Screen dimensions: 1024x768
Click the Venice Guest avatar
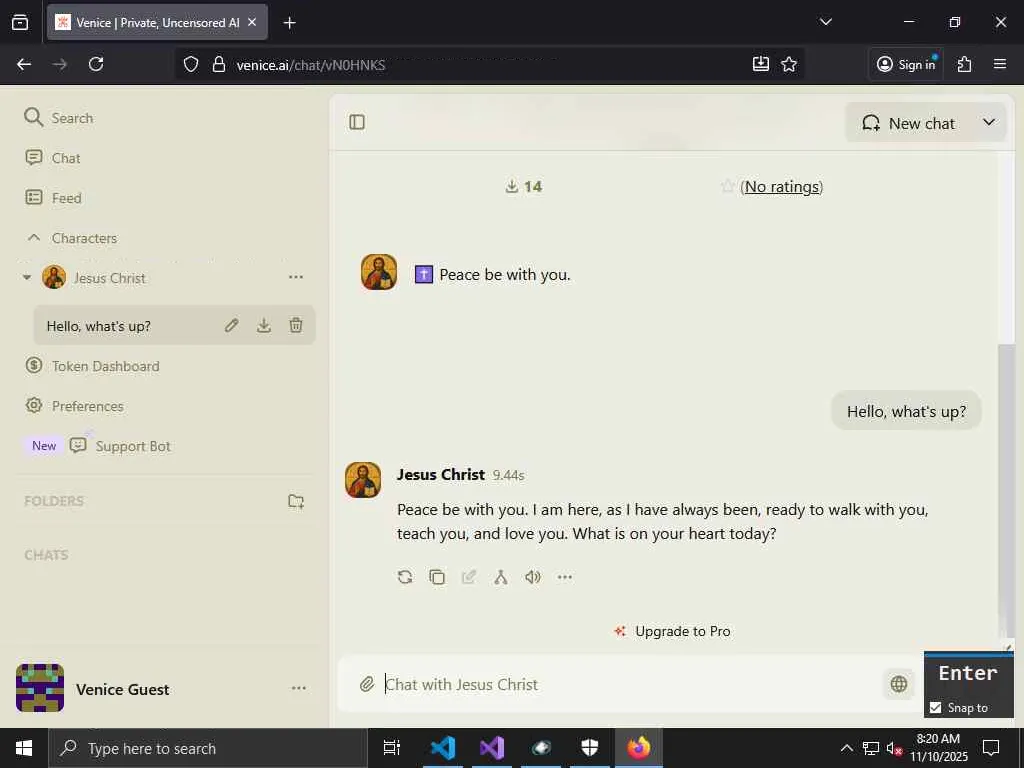[x=40, y=688]
